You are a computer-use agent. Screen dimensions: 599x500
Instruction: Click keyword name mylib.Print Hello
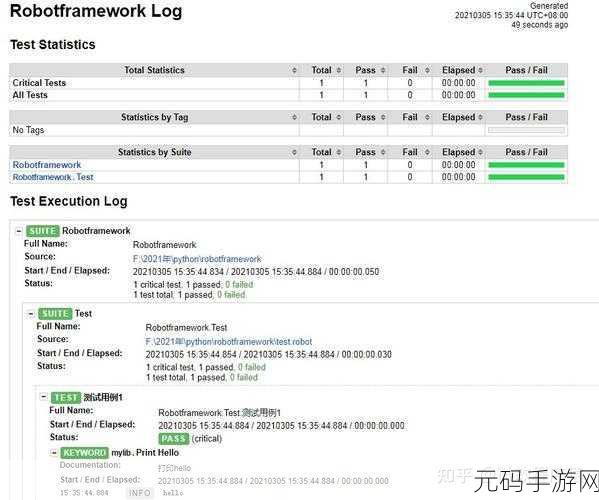[145, 453]
